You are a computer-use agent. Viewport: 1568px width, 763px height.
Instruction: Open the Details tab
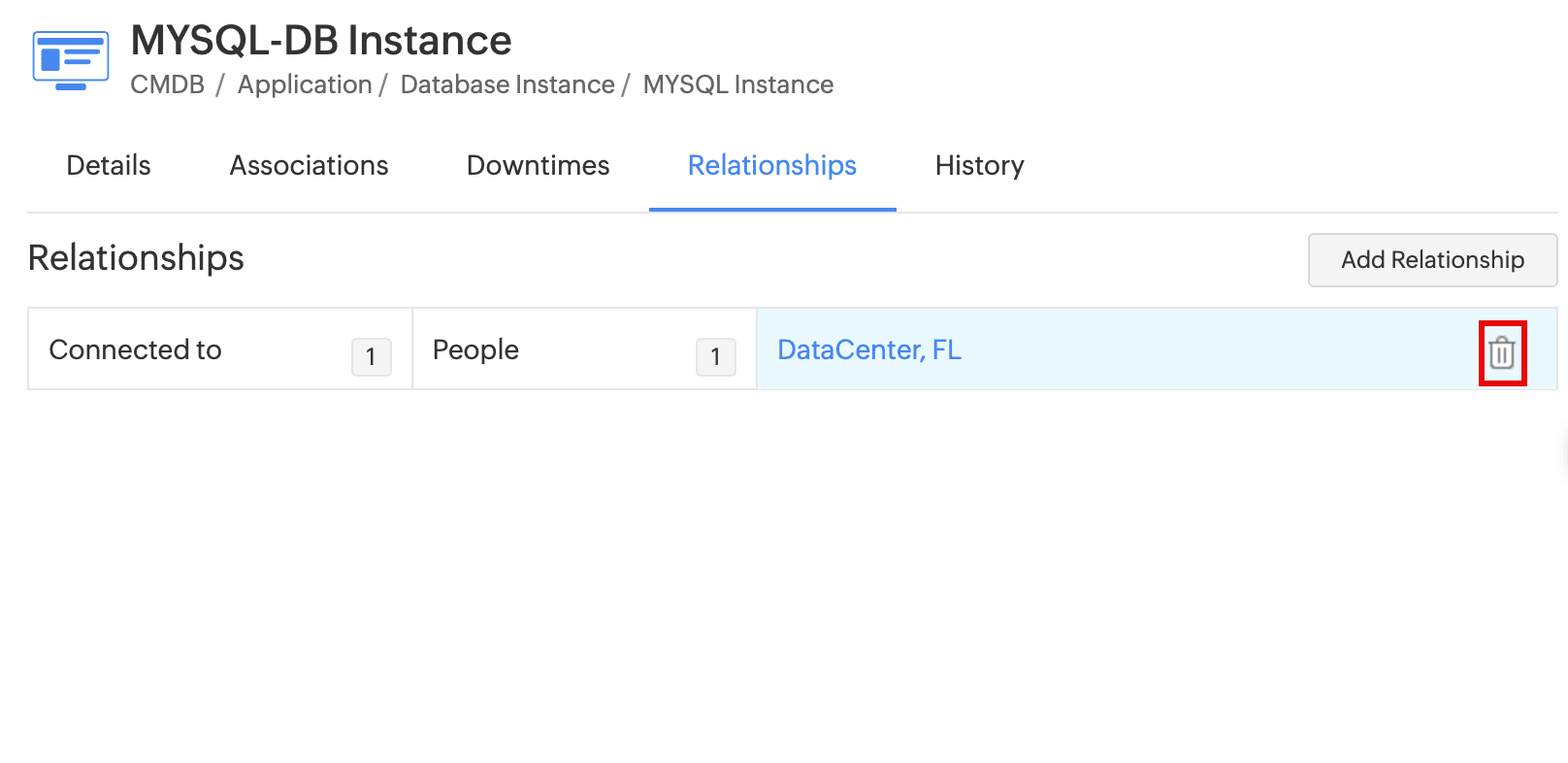(109, 166)
